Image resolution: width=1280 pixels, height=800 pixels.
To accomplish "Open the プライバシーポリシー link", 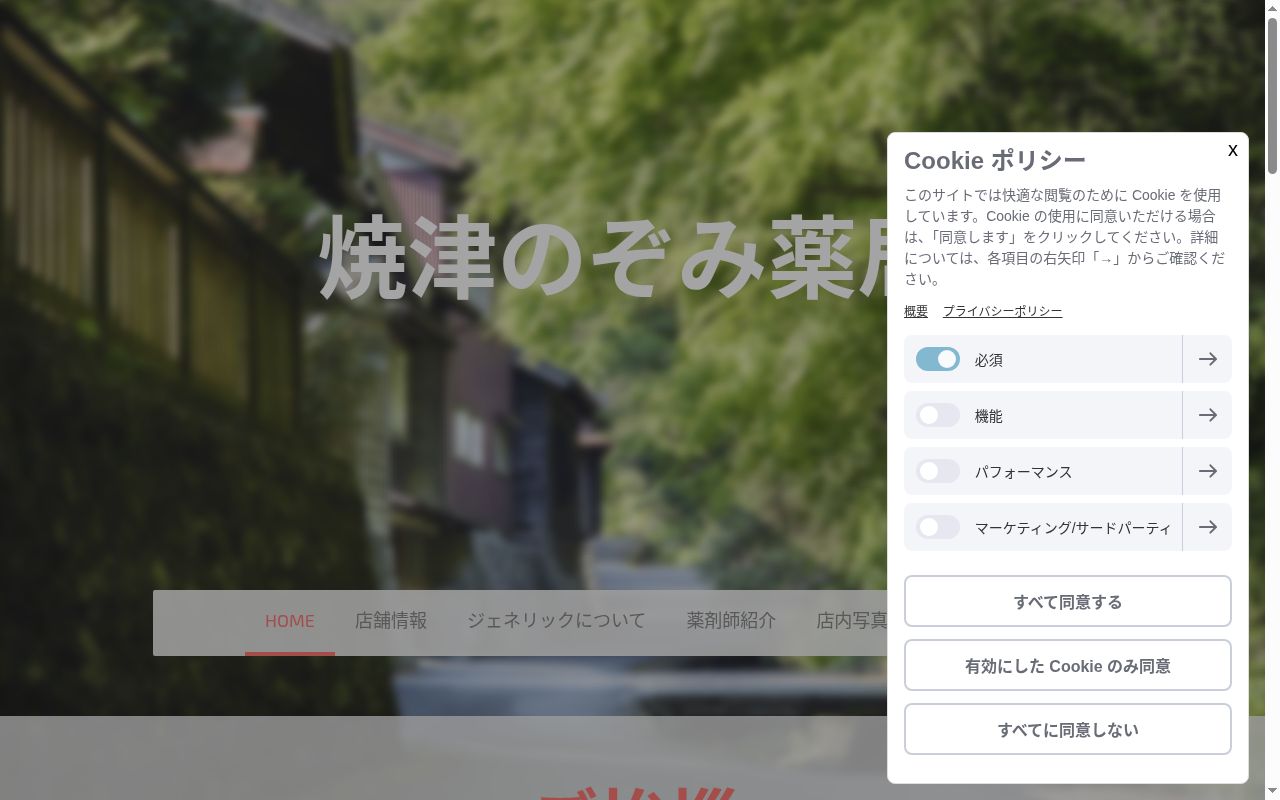I will (x=1002, y=311).
